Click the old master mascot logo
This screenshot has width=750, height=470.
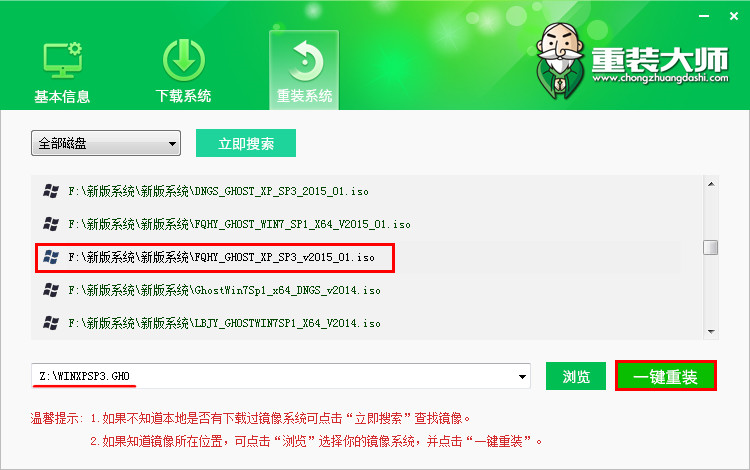tap(560, 60)
